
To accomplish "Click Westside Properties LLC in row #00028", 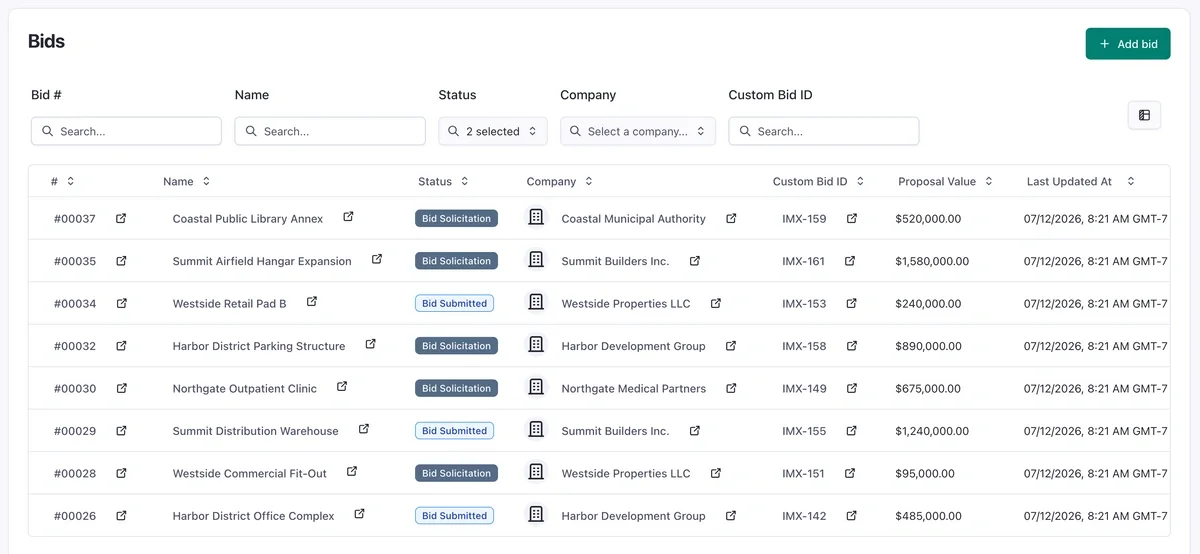I will [x=626, y=474].
